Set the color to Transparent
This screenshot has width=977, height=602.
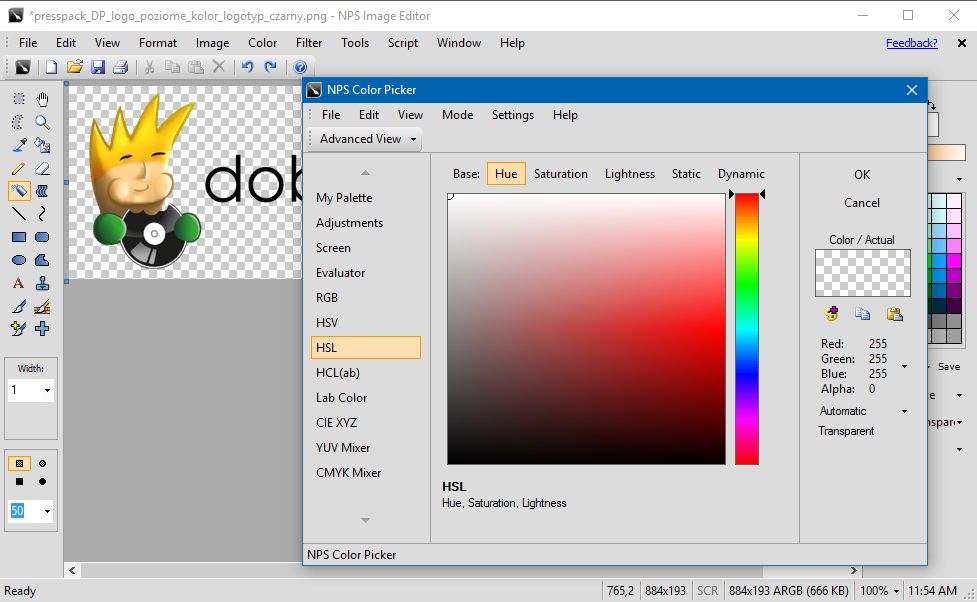coord(846,431)
